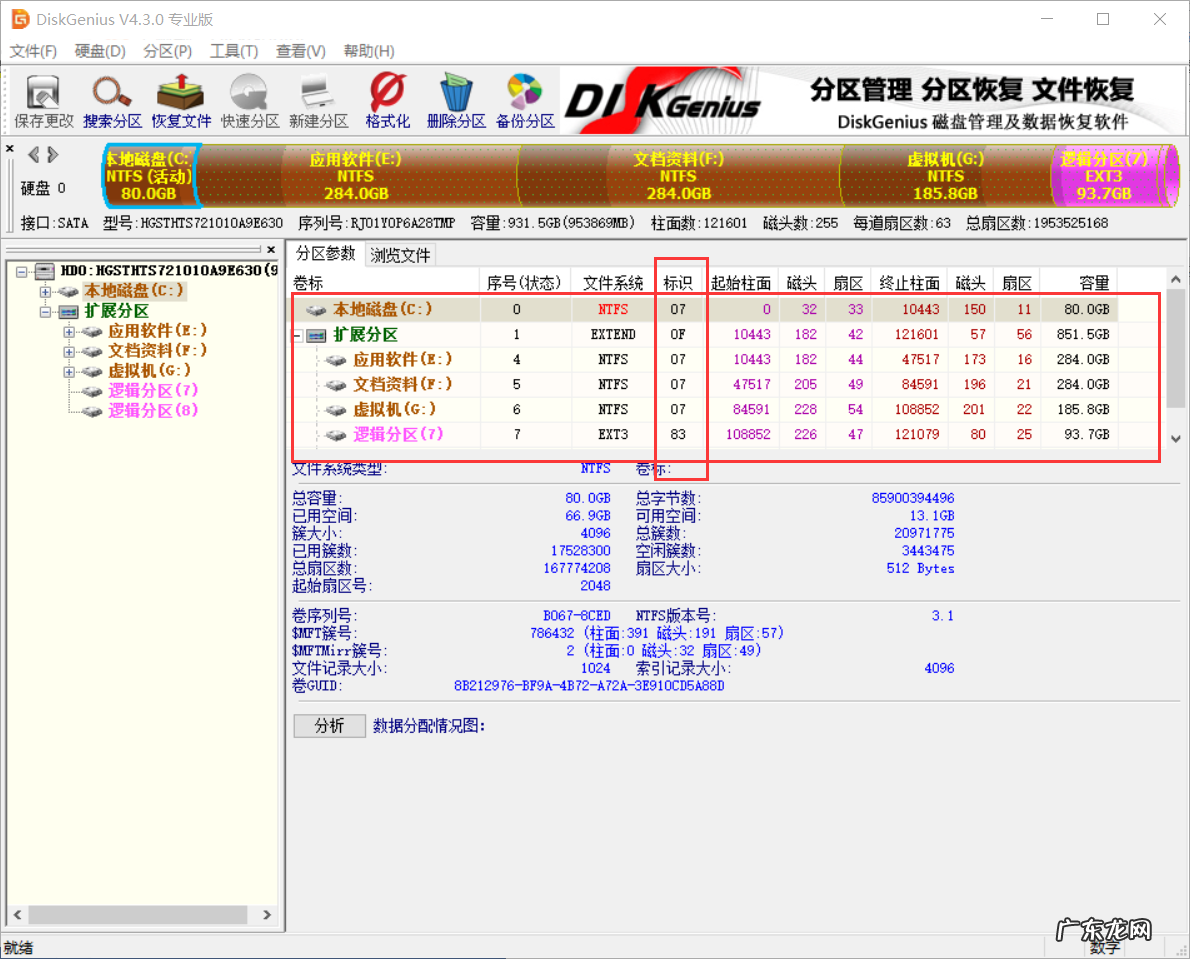This screenshot has width=1190, height=959.
Task: Click the 新建分区 new partition icon
Action: 318,102
